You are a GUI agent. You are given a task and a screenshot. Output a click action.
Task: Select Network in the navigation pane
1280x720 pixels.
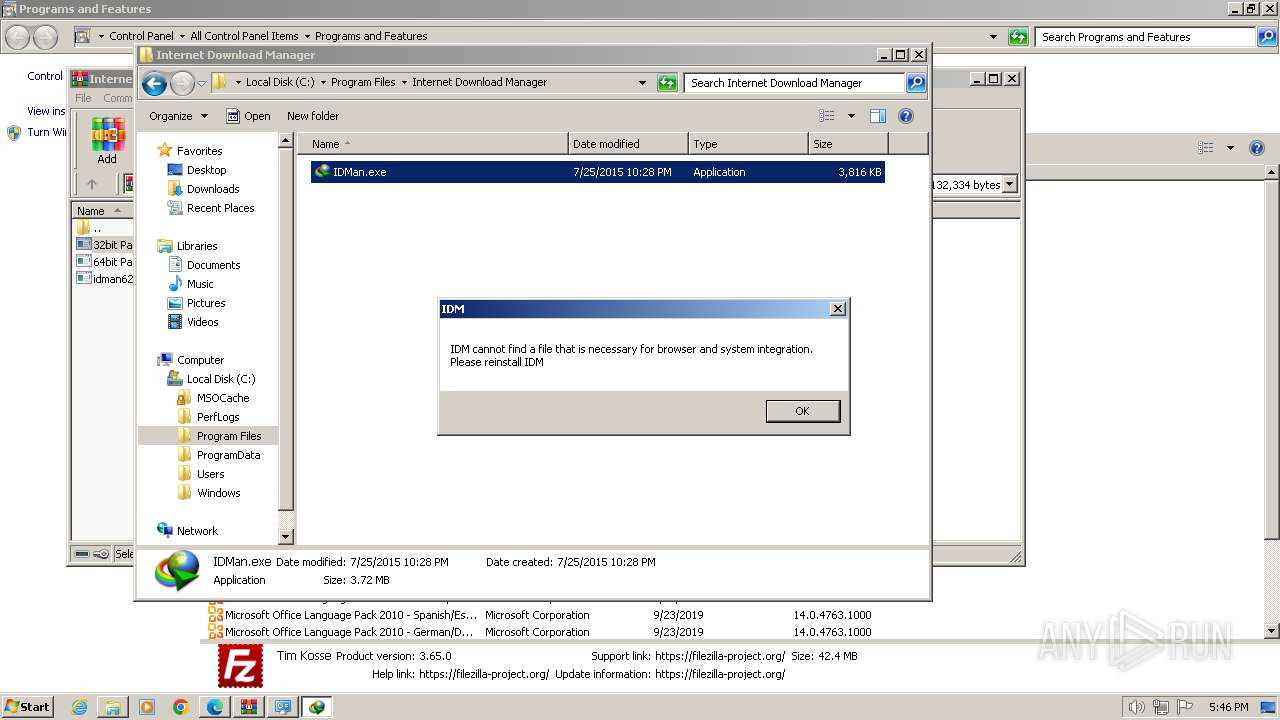coord(197,531)
